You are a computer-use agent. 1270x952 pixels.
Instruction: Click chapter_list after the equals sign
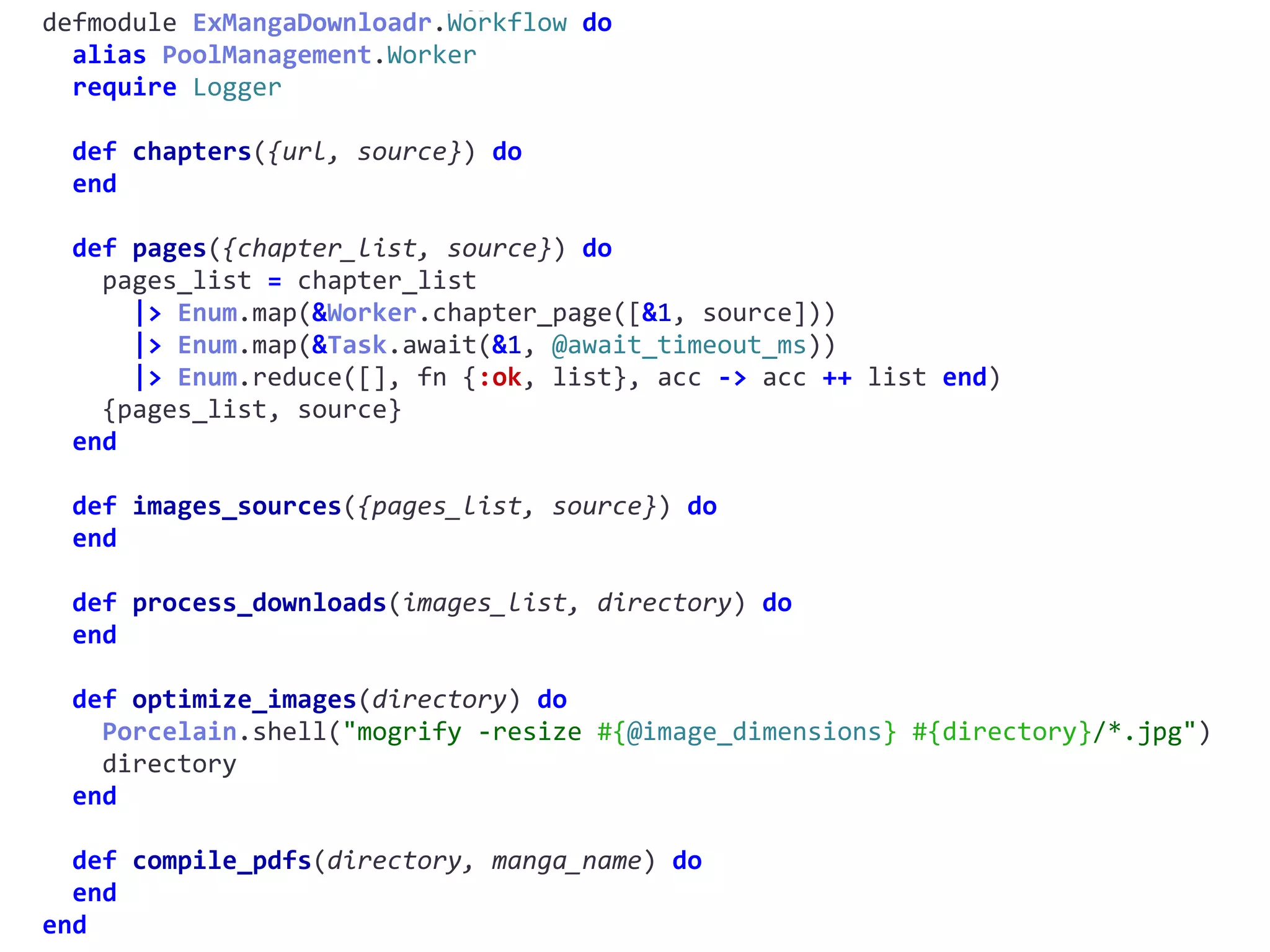pyautogui.click(x=387, y=281)
